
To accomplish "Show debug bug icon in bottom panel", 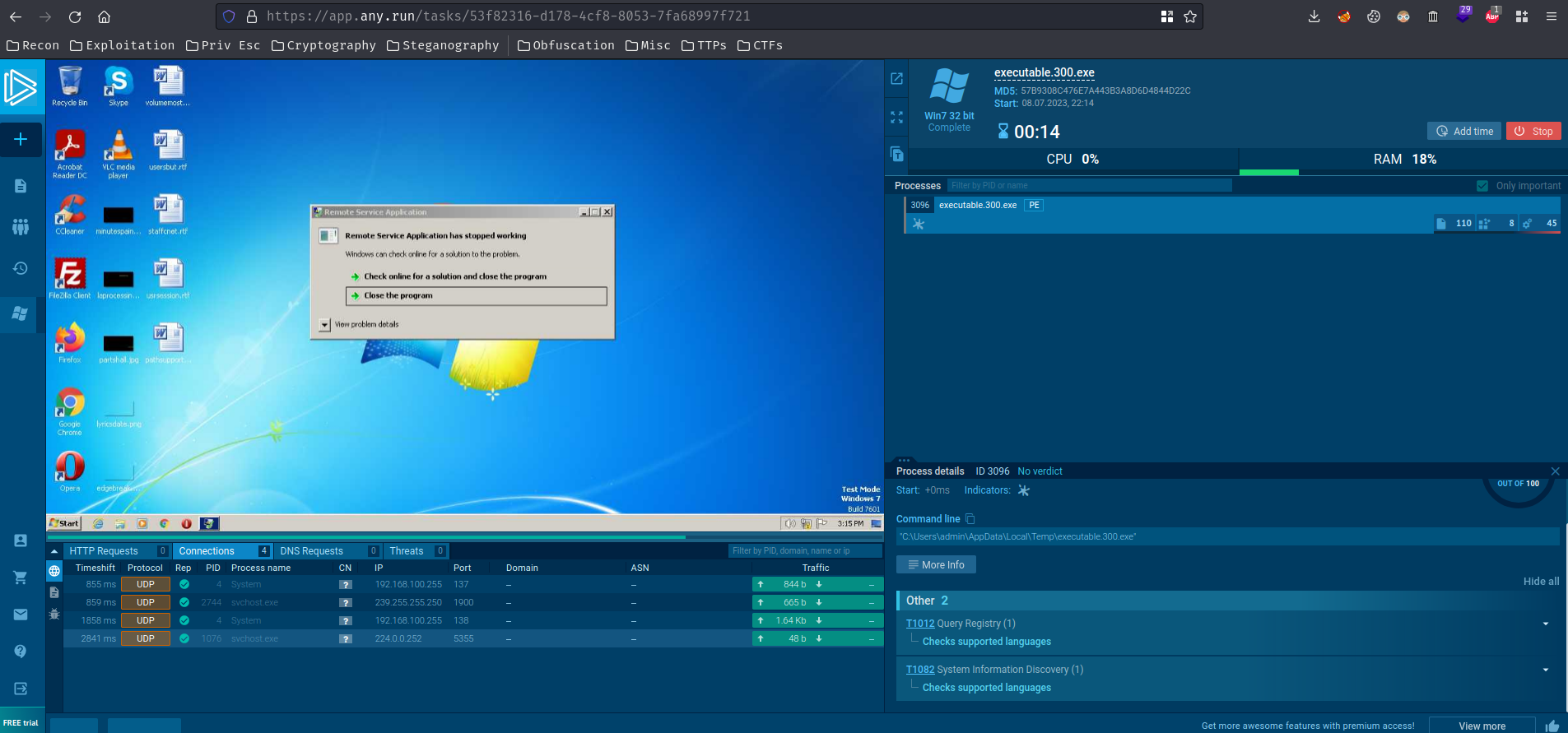I will tap(54, 614).
